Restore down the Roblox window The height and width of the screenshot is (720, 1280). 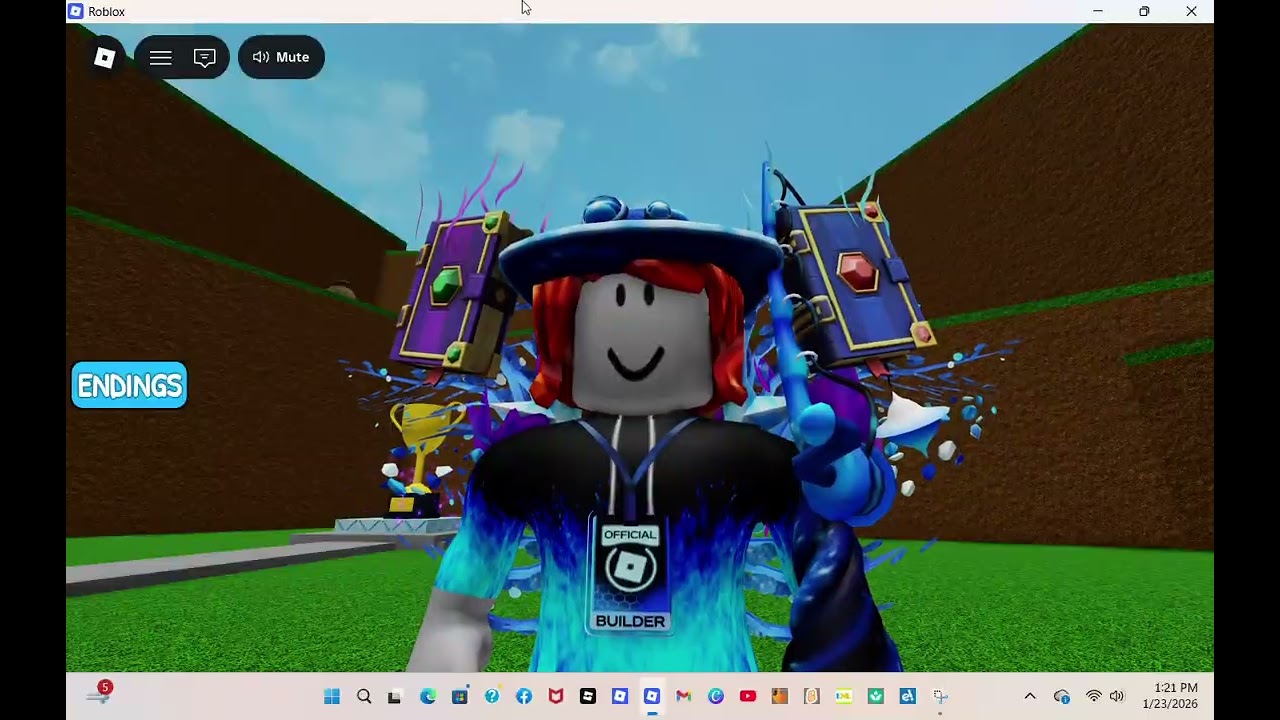1144,11
